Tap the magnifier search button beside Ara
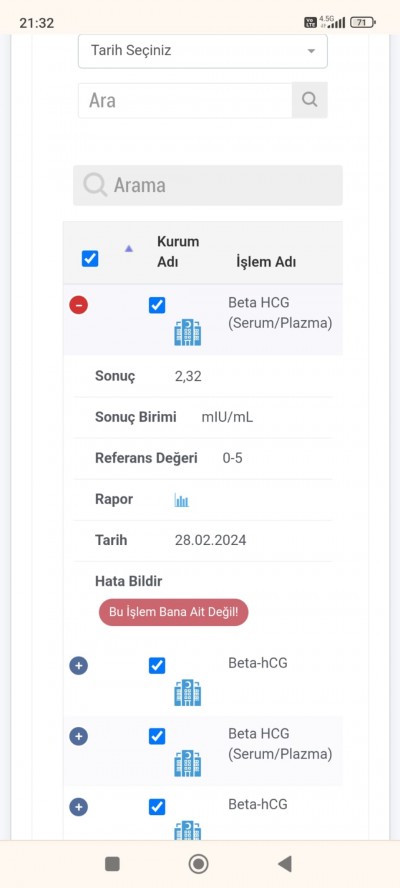Screen dimensions: 400x888 pos(309,100)
